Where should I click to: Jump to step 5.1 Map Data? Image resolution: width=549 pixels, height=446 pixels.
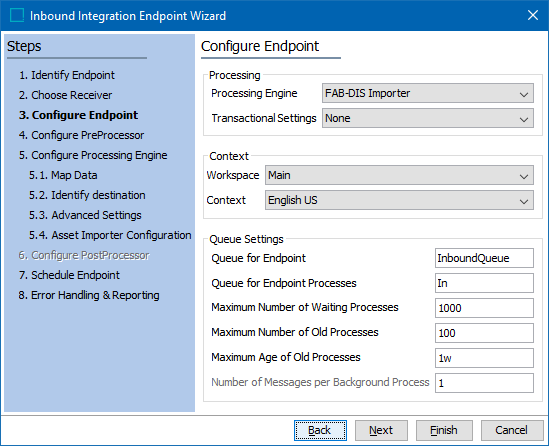point(63,175)
